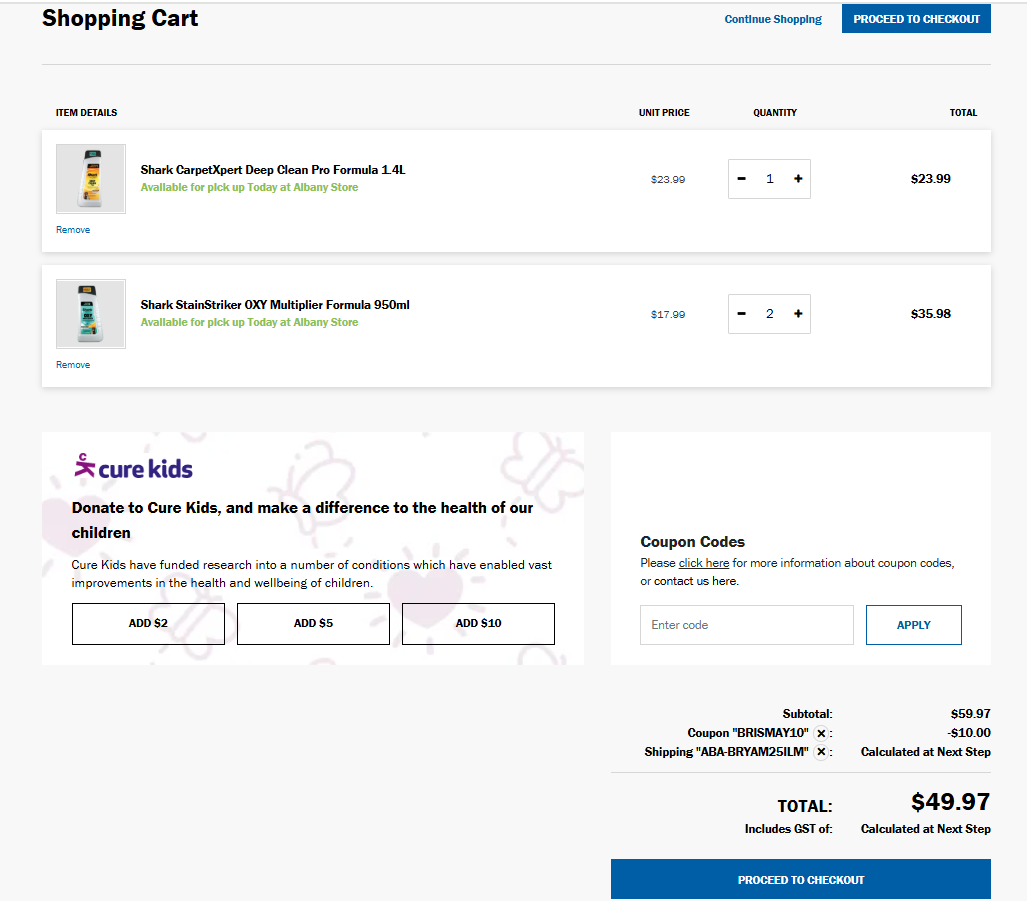
Task: Click the UNIT PRICE column header
Action: (x=664, y=113)
